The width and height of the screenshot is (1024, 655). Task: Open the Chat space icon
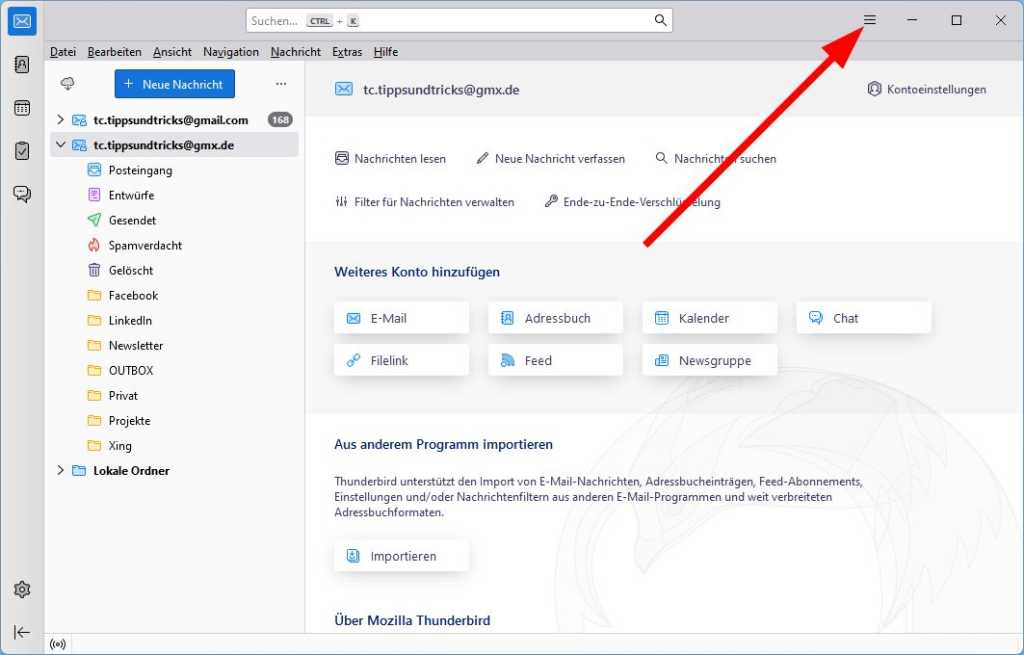[22, 194]
